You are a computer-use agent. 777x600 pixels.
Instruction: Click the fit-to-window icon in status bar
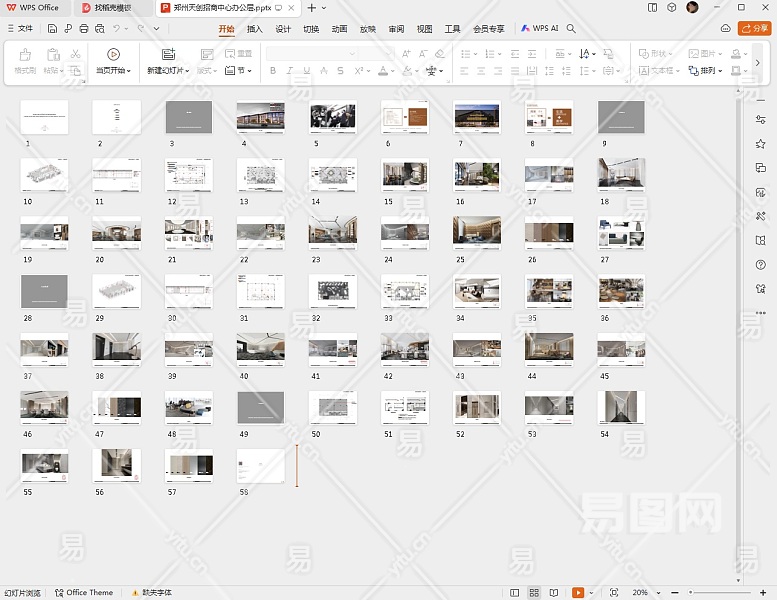click(613, 593)
